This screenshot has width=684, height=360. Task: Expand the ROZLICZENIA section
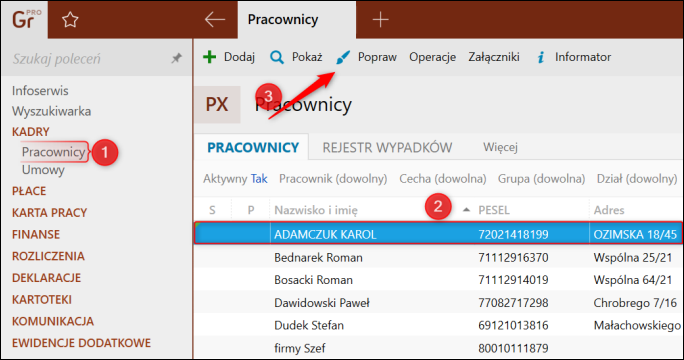pos(48,256)
